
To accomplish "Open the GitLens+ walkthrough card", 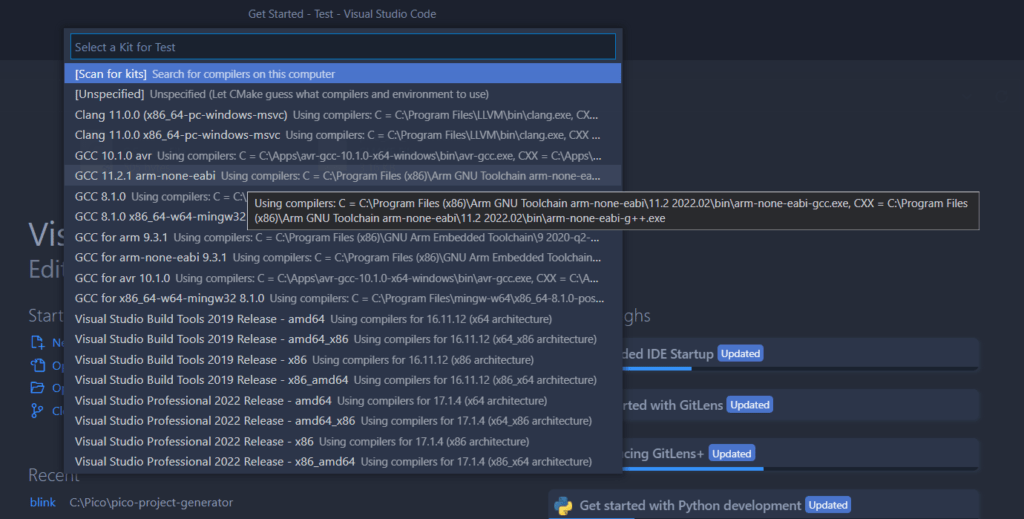I will coord(800,454).
